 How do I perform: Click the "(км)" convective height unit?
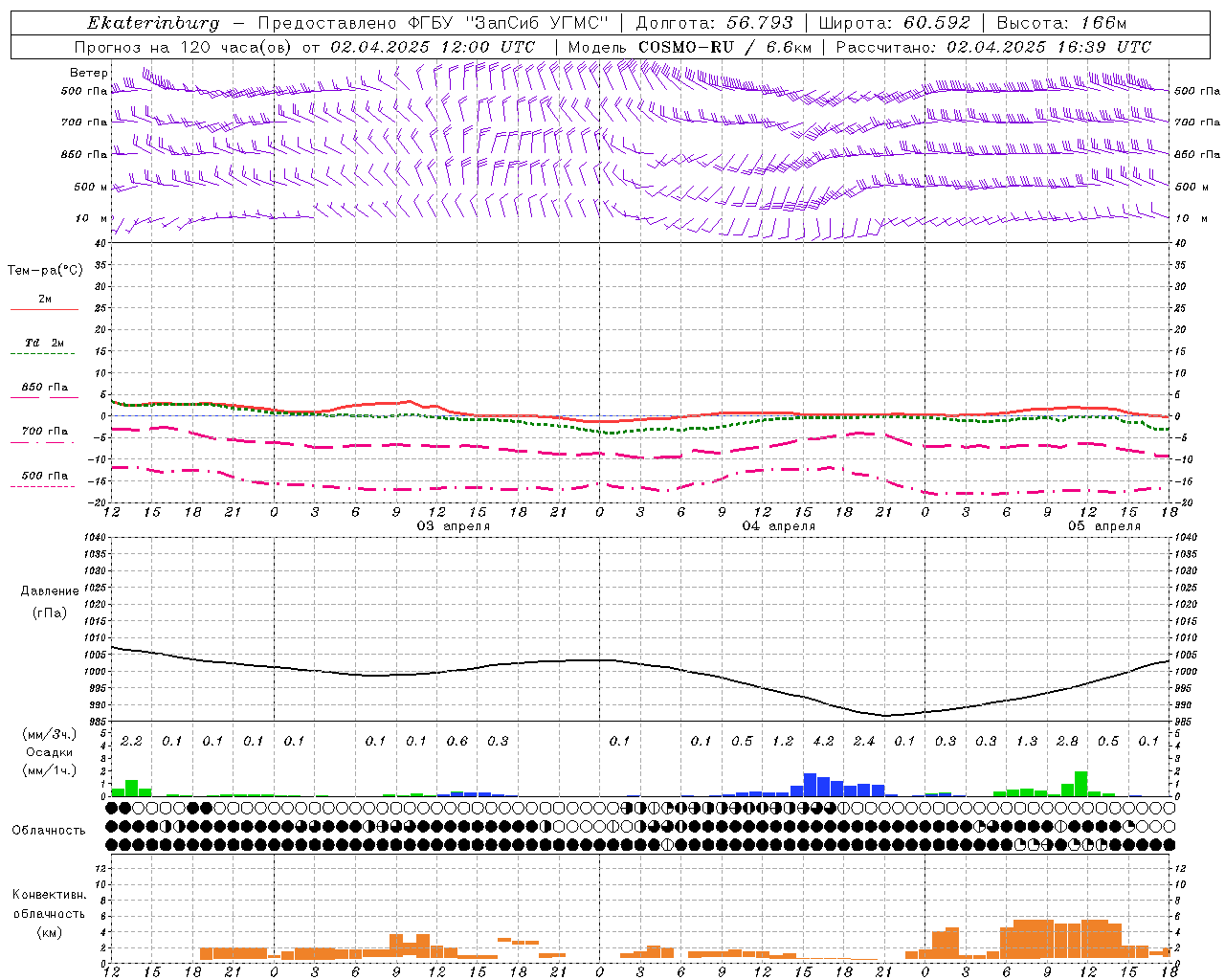click(50, 932)
